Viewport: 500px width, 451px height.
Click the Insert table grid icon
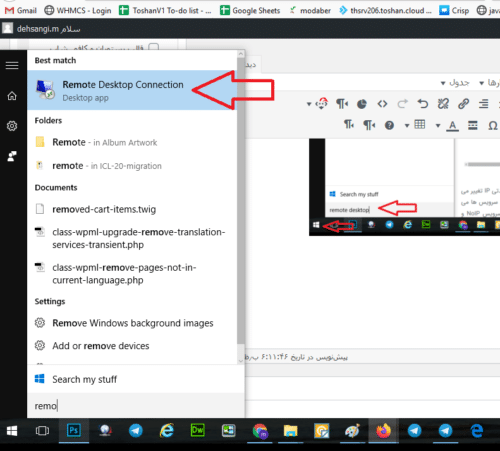point(420,125)
